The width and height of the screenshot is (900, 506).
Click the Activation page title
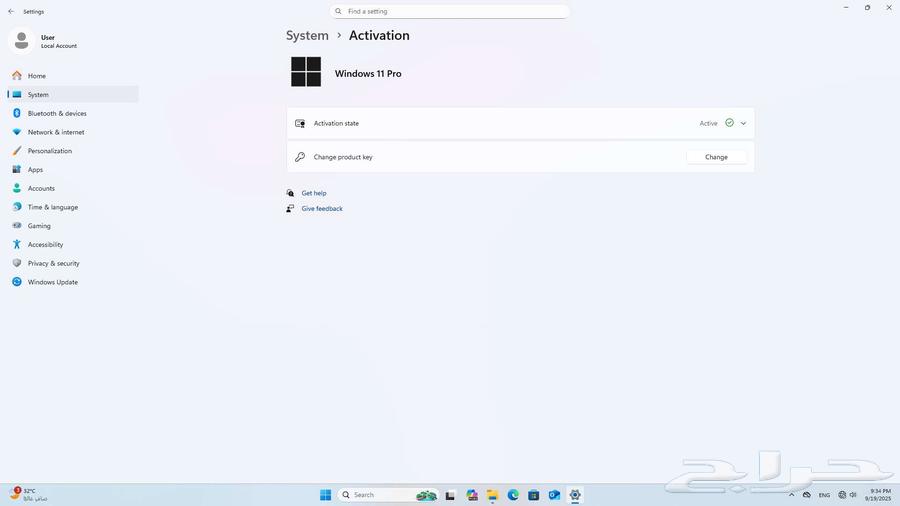[x=379, y=36]
